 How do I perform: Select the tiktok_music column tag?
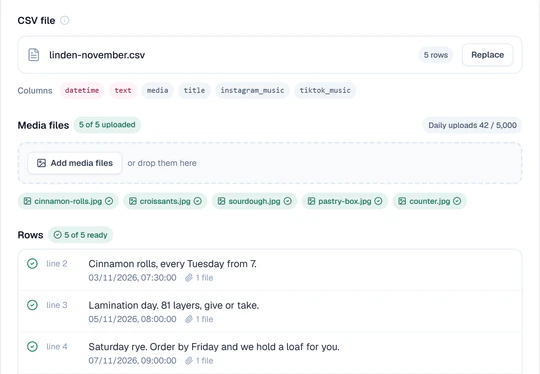(x=325, y=91)
